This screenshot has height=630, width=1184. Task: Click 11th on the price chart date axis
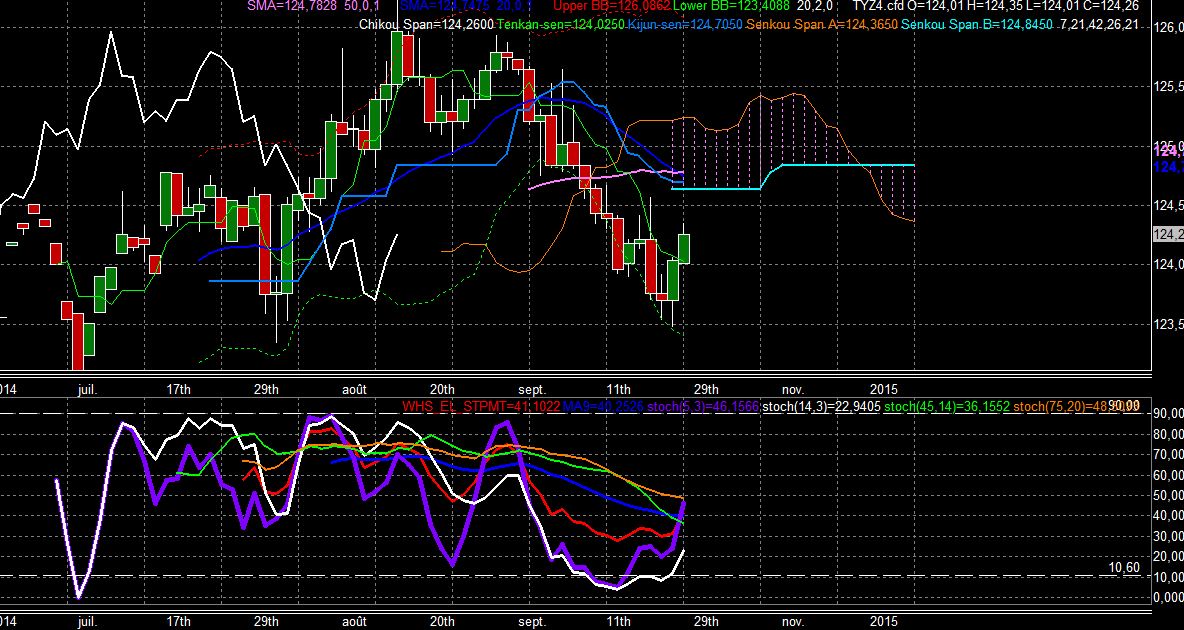tap(619, 390)
